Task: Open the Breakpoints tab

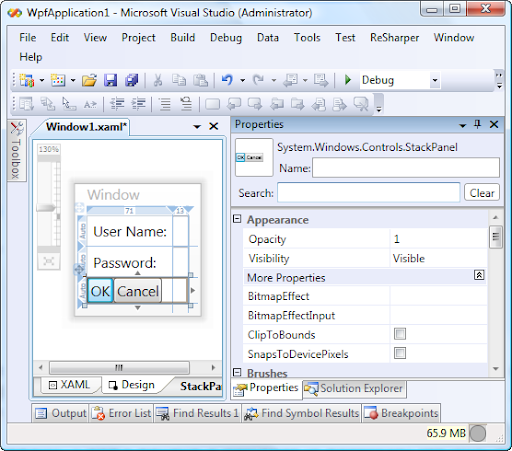Action: pos(401,413)
